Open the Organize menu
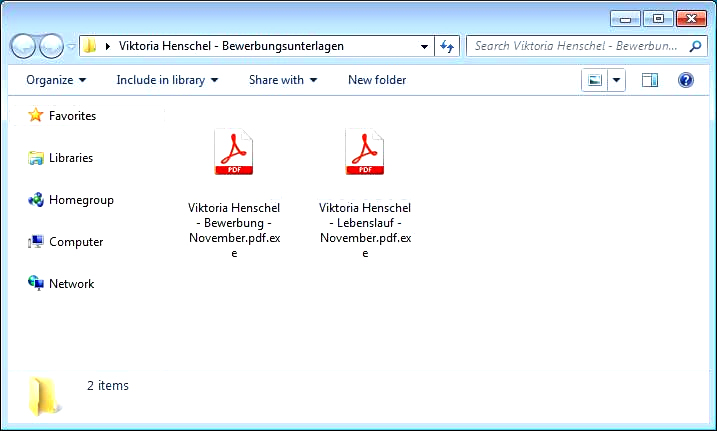Viewport: 717px width, 431px height. click(56, 80)
